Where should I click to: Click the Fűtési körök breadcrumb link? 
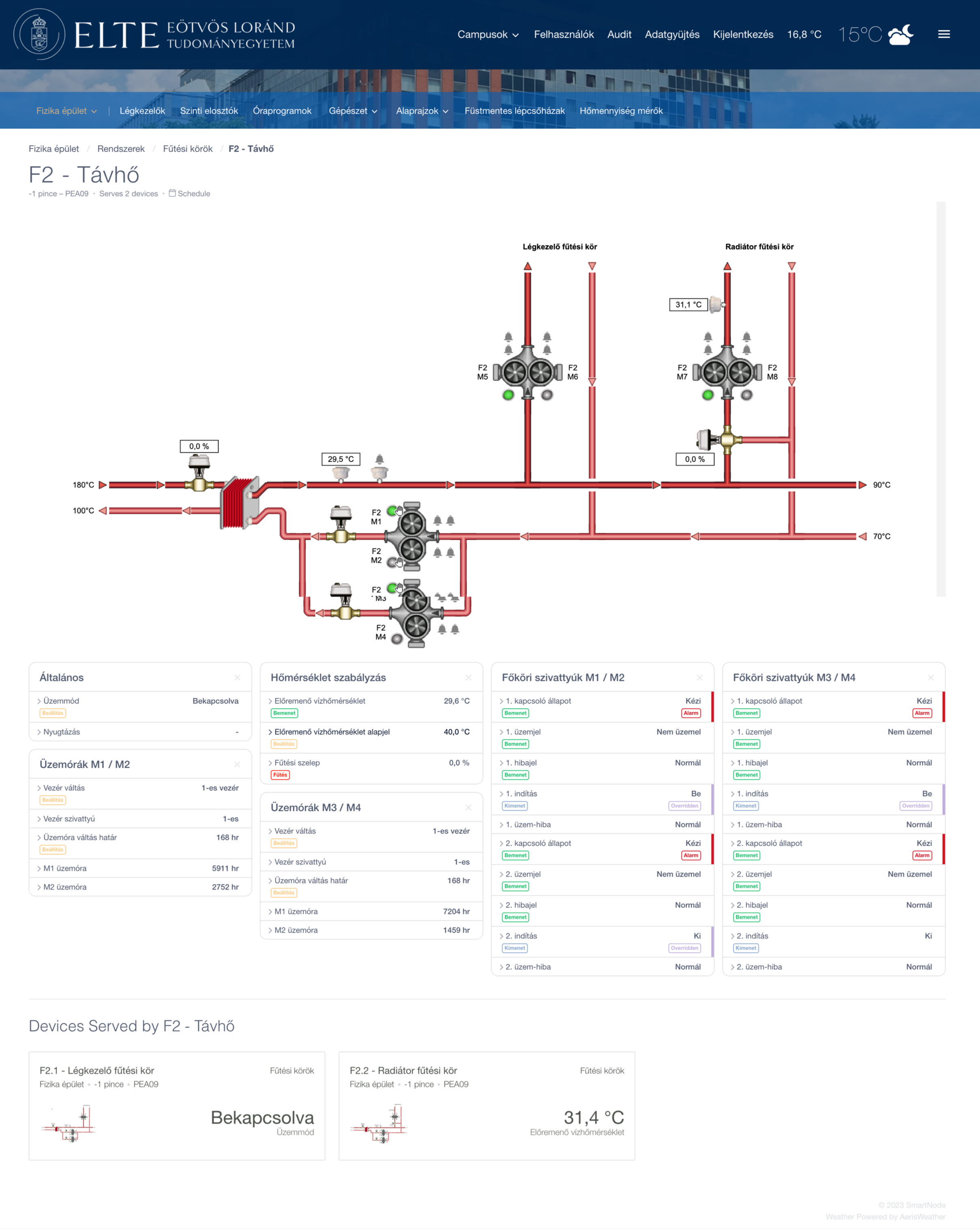188,149
